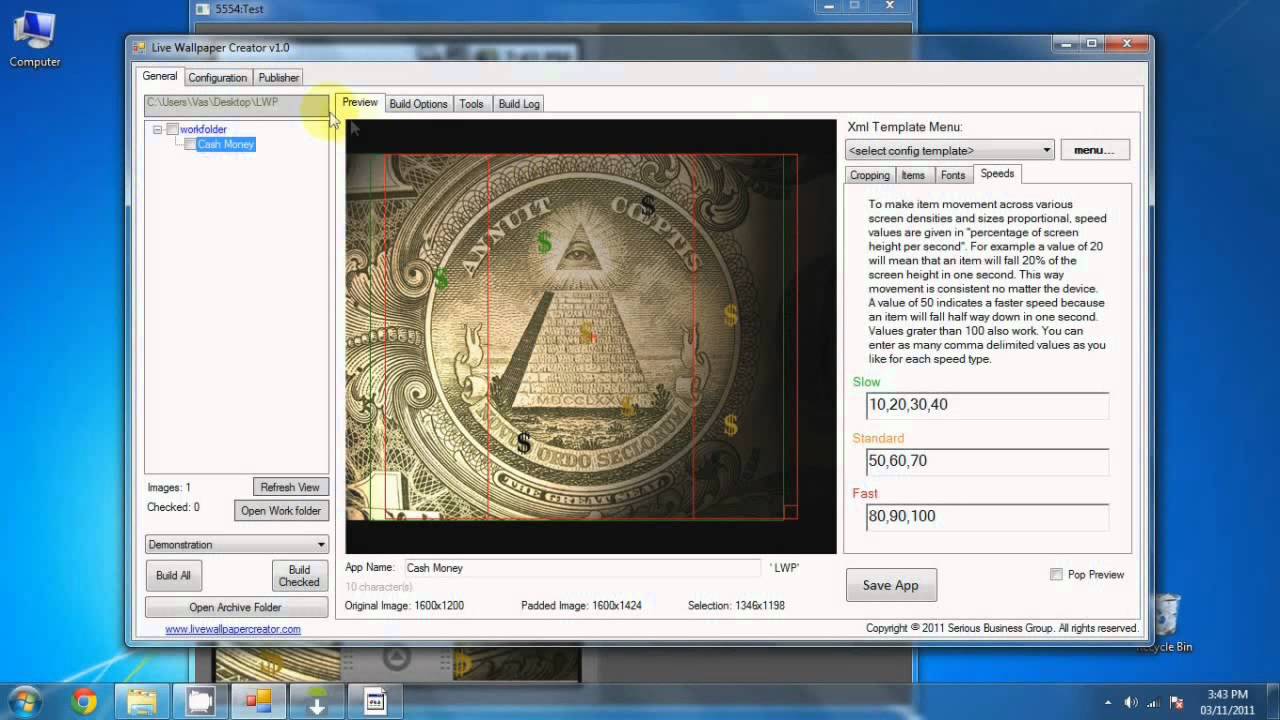Select the Cash Money tree item
Viewport: 1280px width, 720px height.
pos(225,144)
